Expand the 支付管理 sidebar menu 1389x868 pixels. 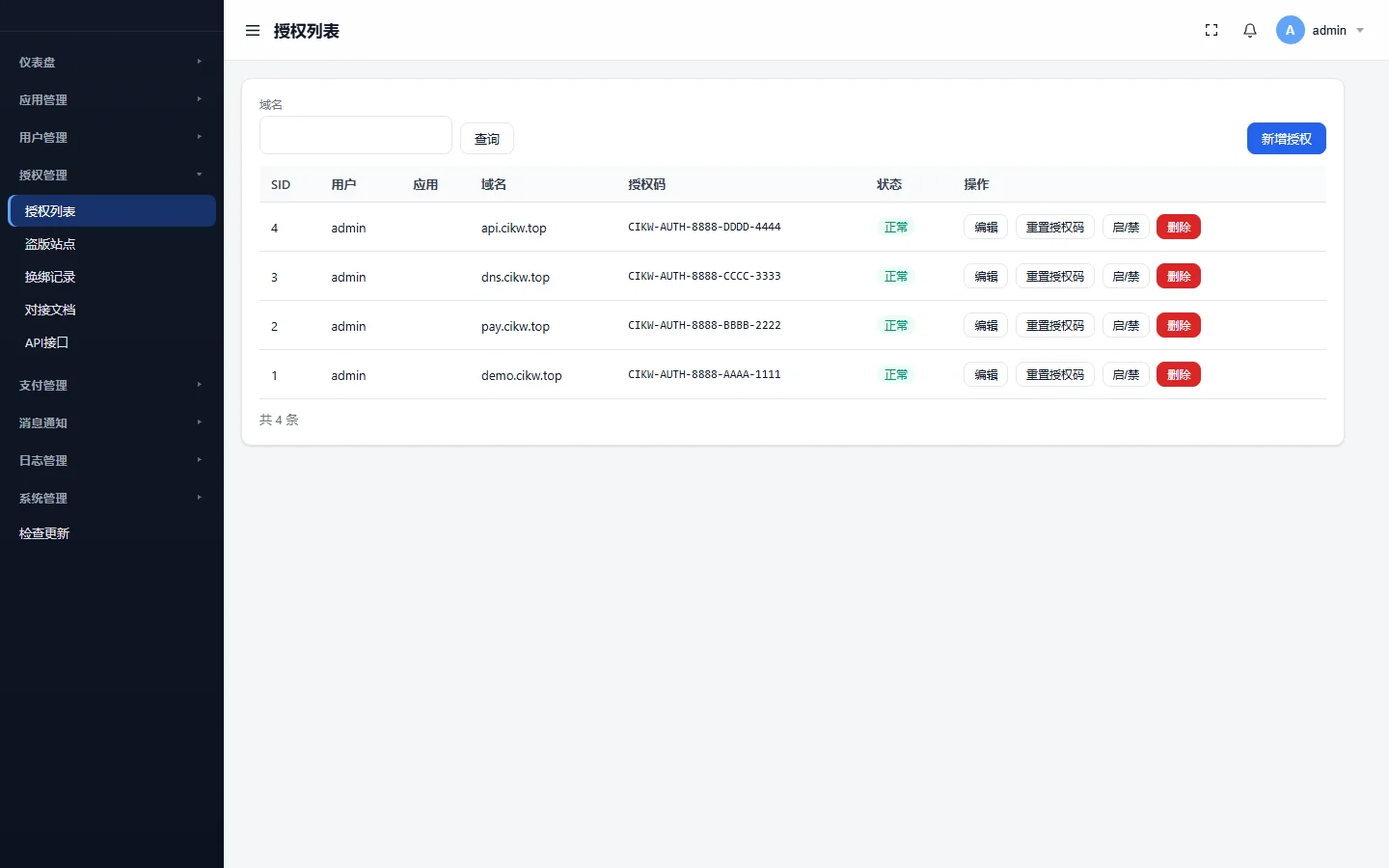click(112, 385)
